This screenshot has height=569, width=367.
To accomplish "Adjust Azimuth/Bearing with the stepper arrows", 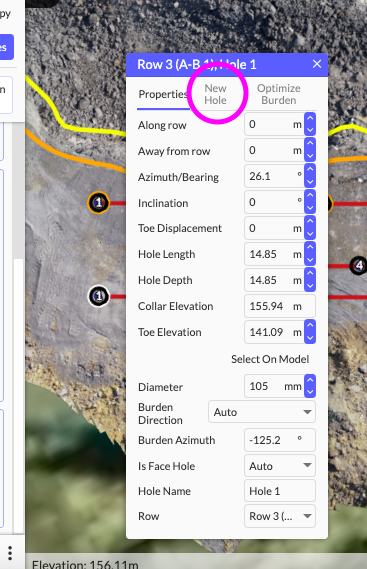I will tap(310, 176).
